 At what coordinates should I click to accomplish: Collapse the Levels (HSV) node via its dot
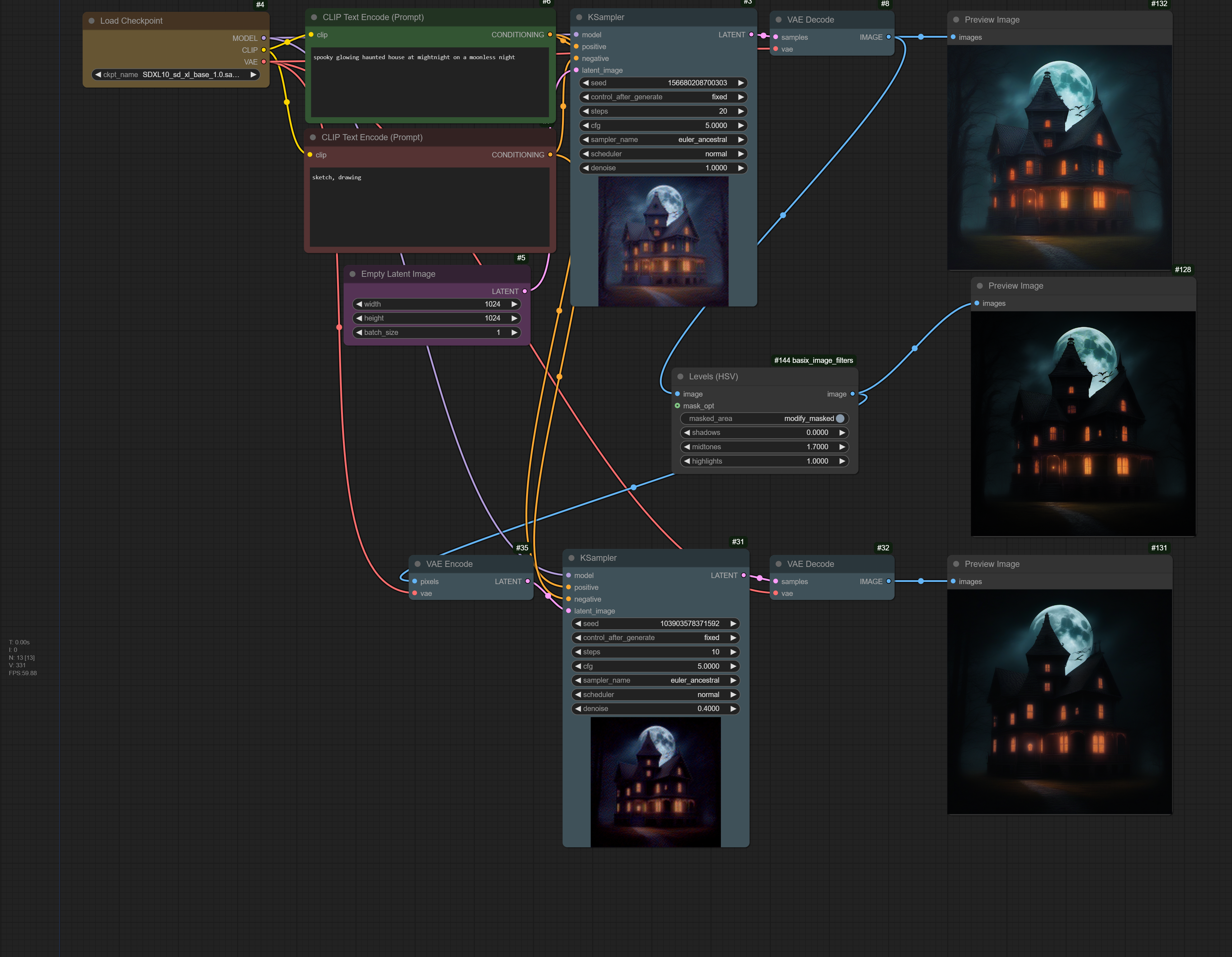pyautogui.click(x=680, y=377)
